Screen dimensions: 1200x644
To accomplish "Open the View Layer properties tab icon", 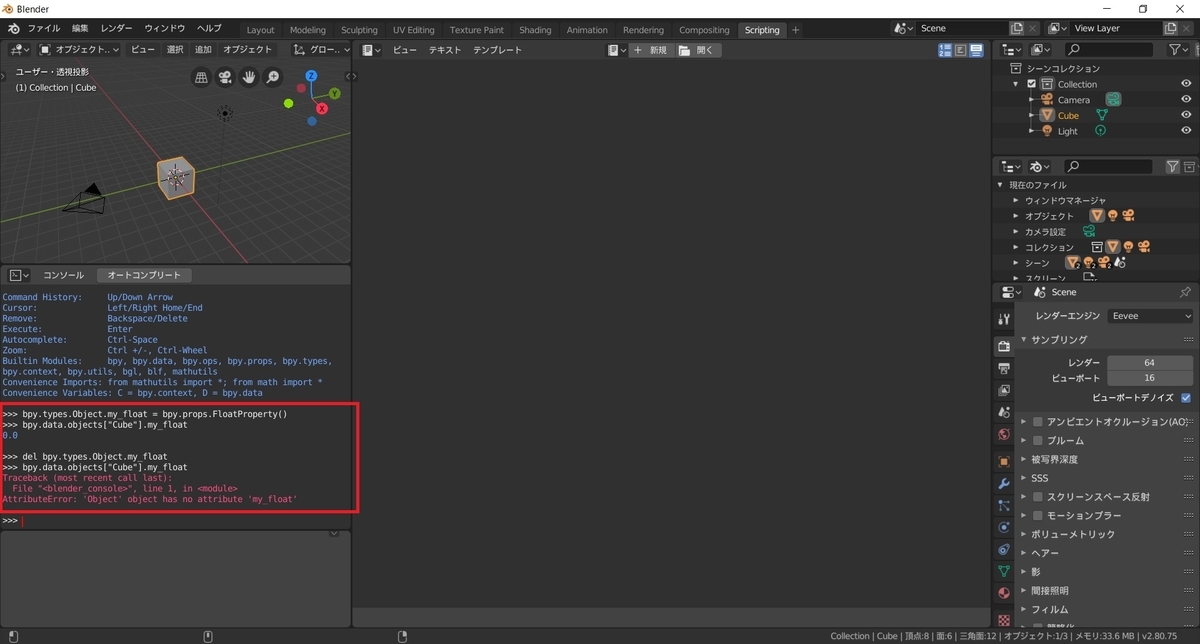I will pyautogui.click(x=1004, y=390).
